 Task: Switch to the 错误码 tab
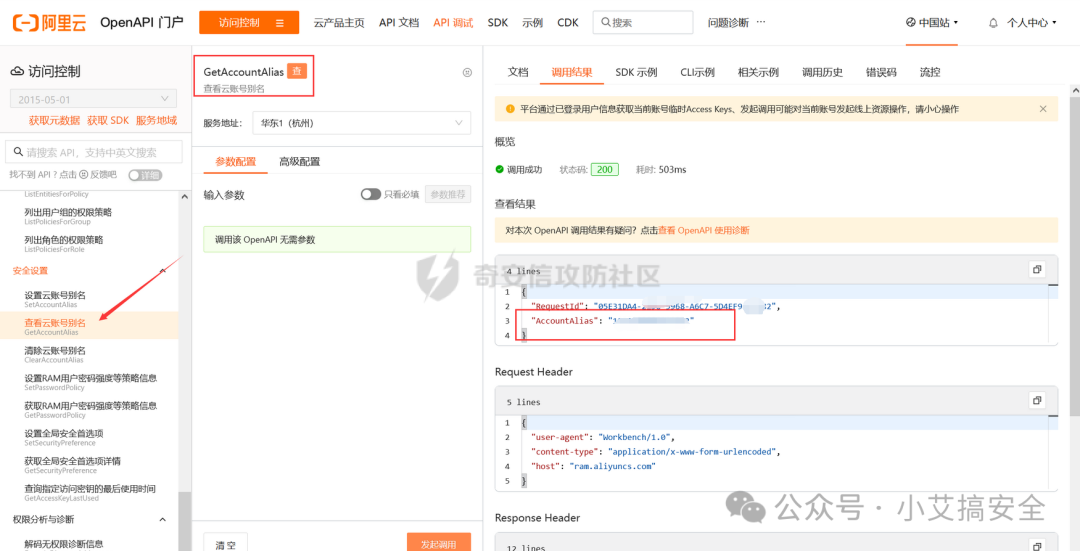tap(882, 72)
